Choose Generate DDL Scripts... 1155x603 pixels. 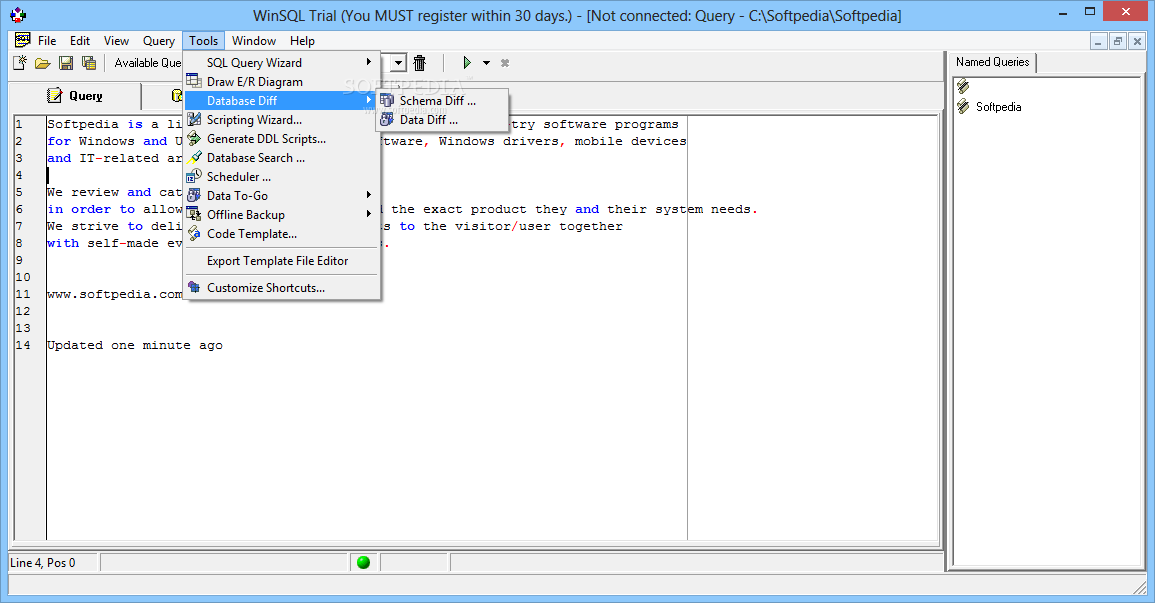pyautogui.click(x=282, y=138)
